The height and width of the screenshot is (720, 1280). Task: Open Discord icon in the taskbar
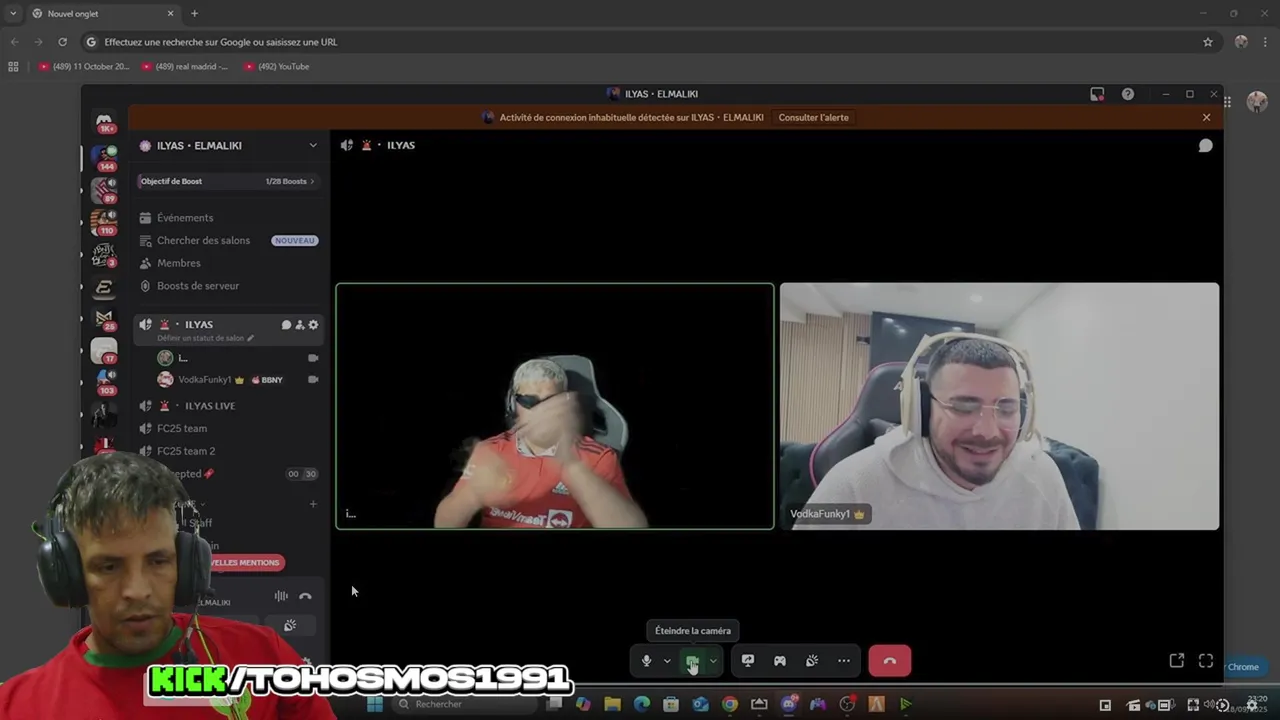coord(789,704)
